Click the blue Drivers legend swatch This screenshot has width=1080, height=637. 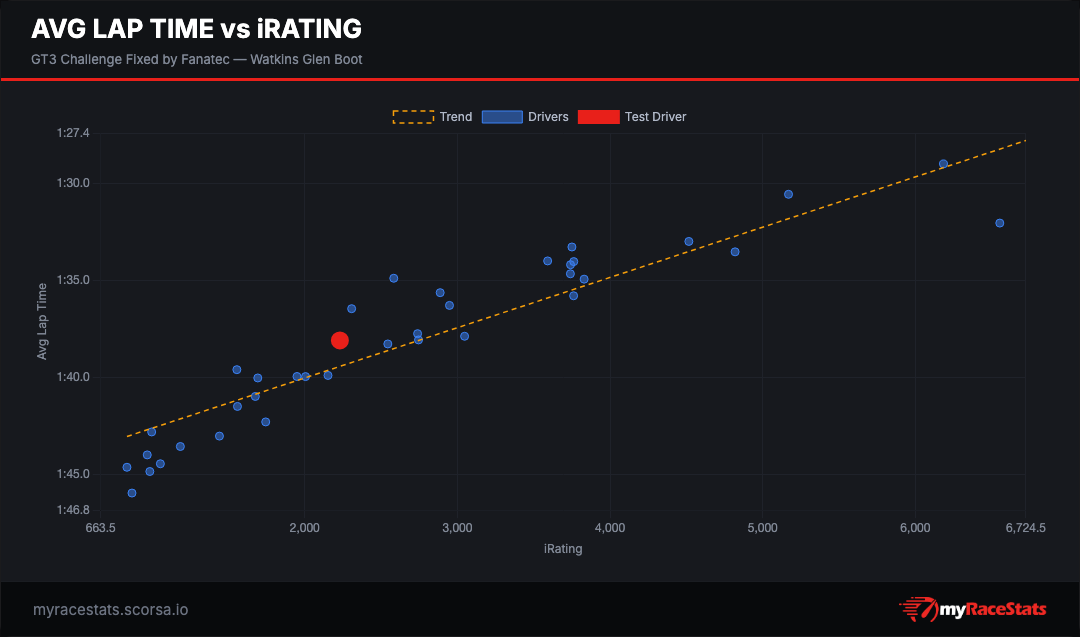click(x=502, y=117)
